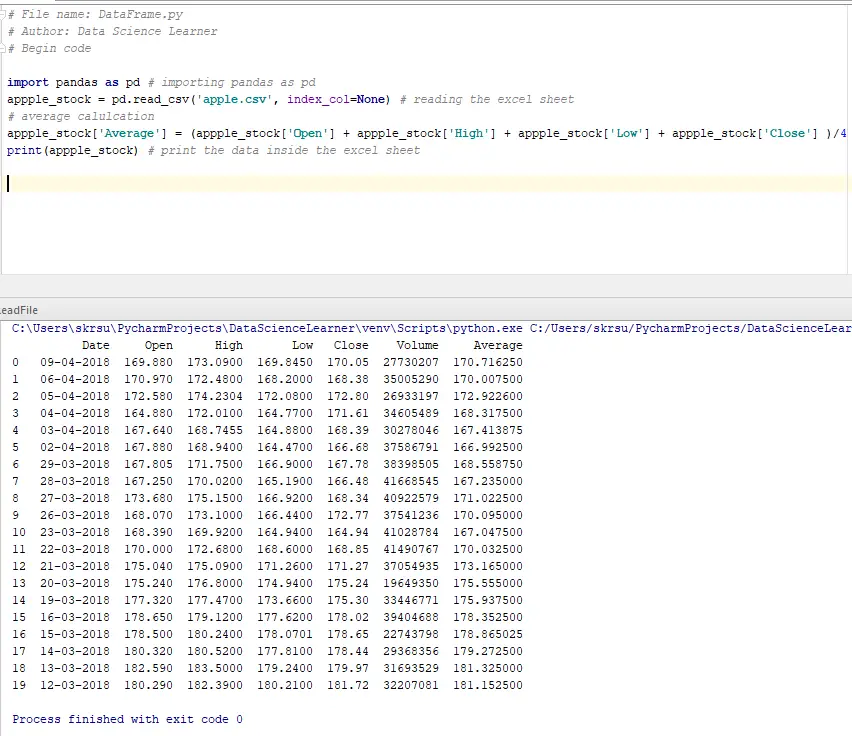Viewport: 852px width, 736px height.
Task: Click date '29-03-2018' in the output
Action: (x=75, y=464)
